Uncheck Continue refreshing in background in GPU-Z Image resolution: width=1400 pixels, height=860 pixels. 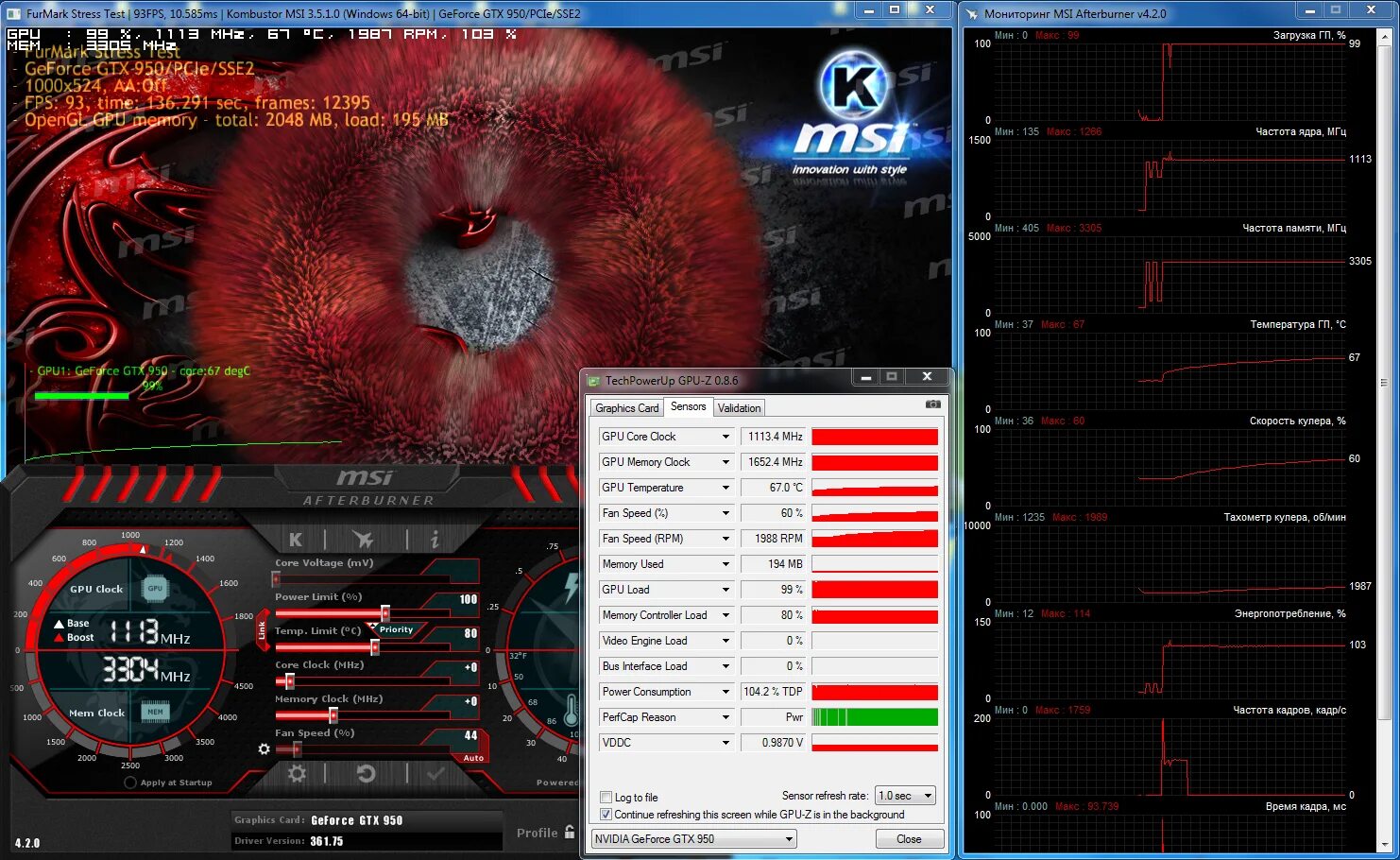pyautogui.click(x=606, y=815)
